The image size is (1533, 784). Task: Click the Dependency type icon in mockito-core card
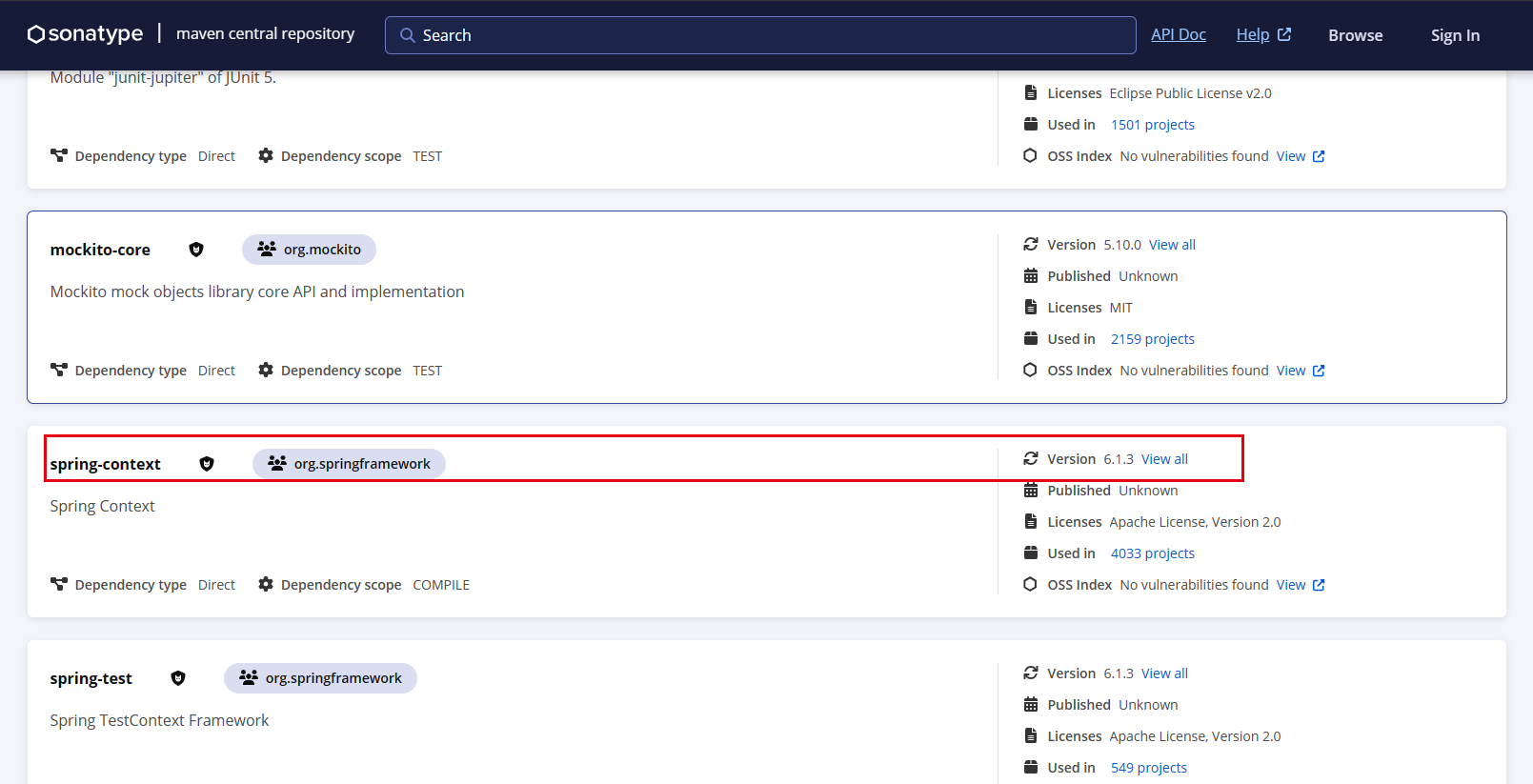point(59,370)
